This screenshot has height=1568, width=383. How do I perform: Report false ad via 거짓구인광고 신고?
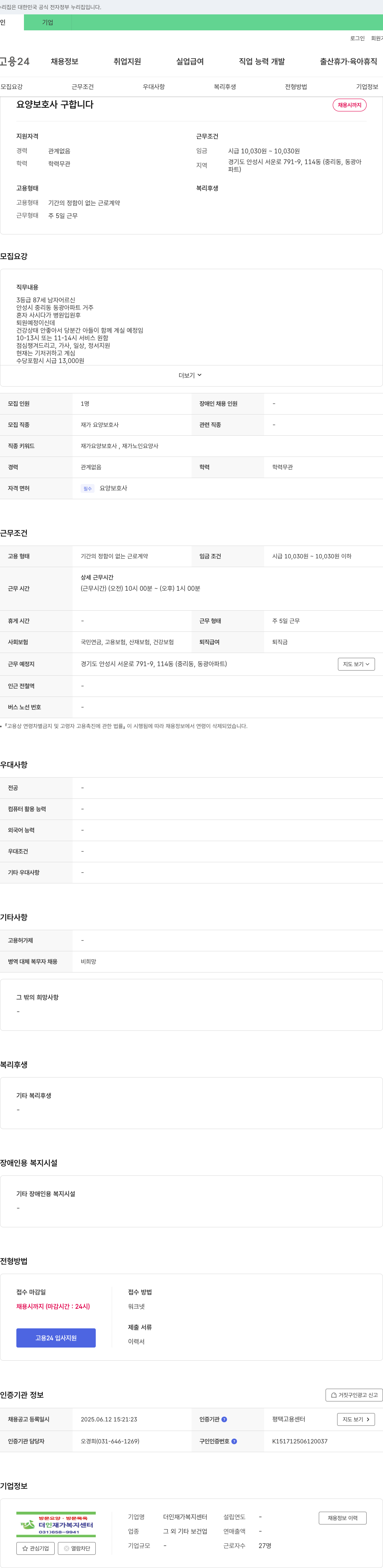pyautogui.click(x=354, y=1395)
